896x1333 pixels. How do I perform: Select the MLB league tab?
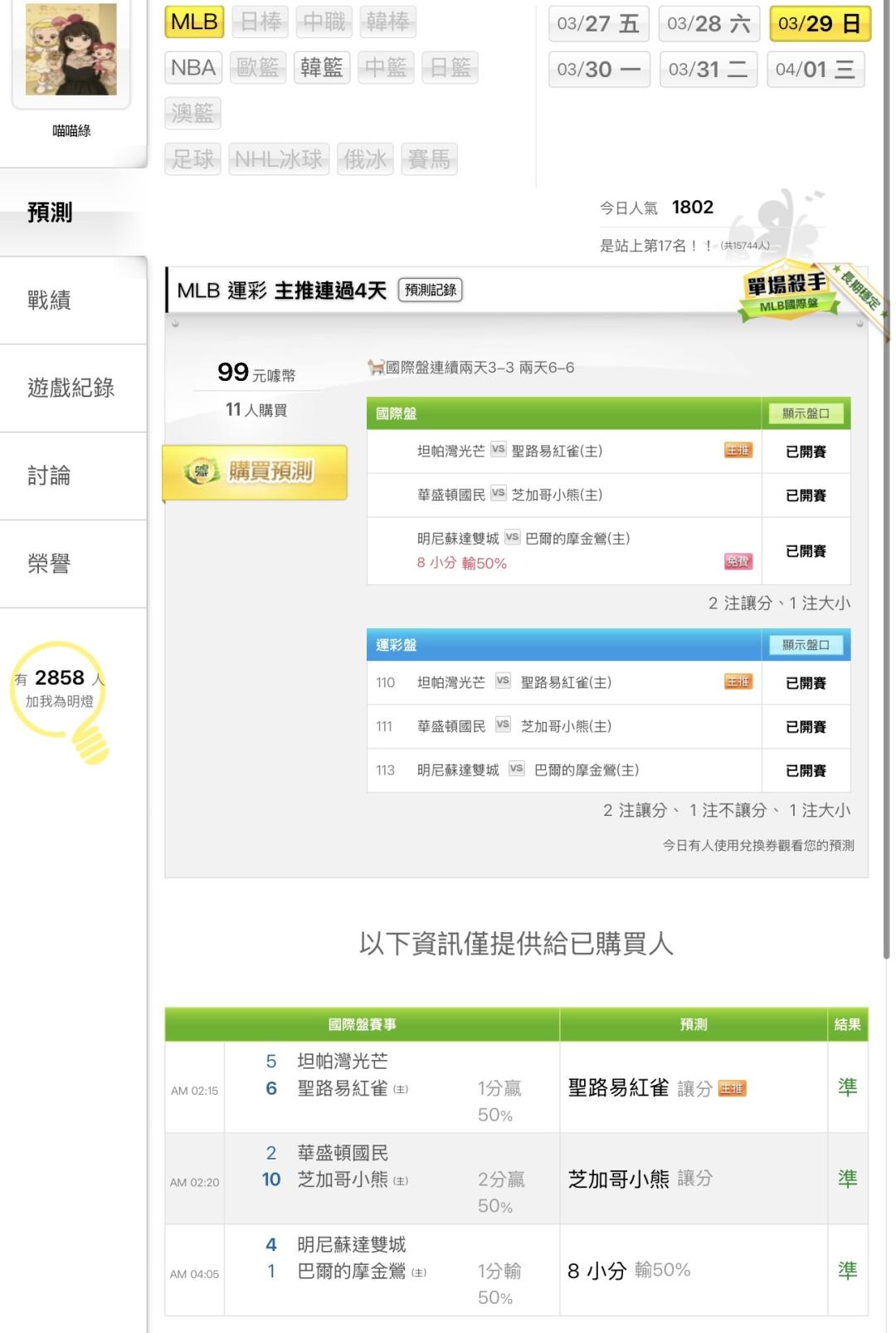(194, 22)
